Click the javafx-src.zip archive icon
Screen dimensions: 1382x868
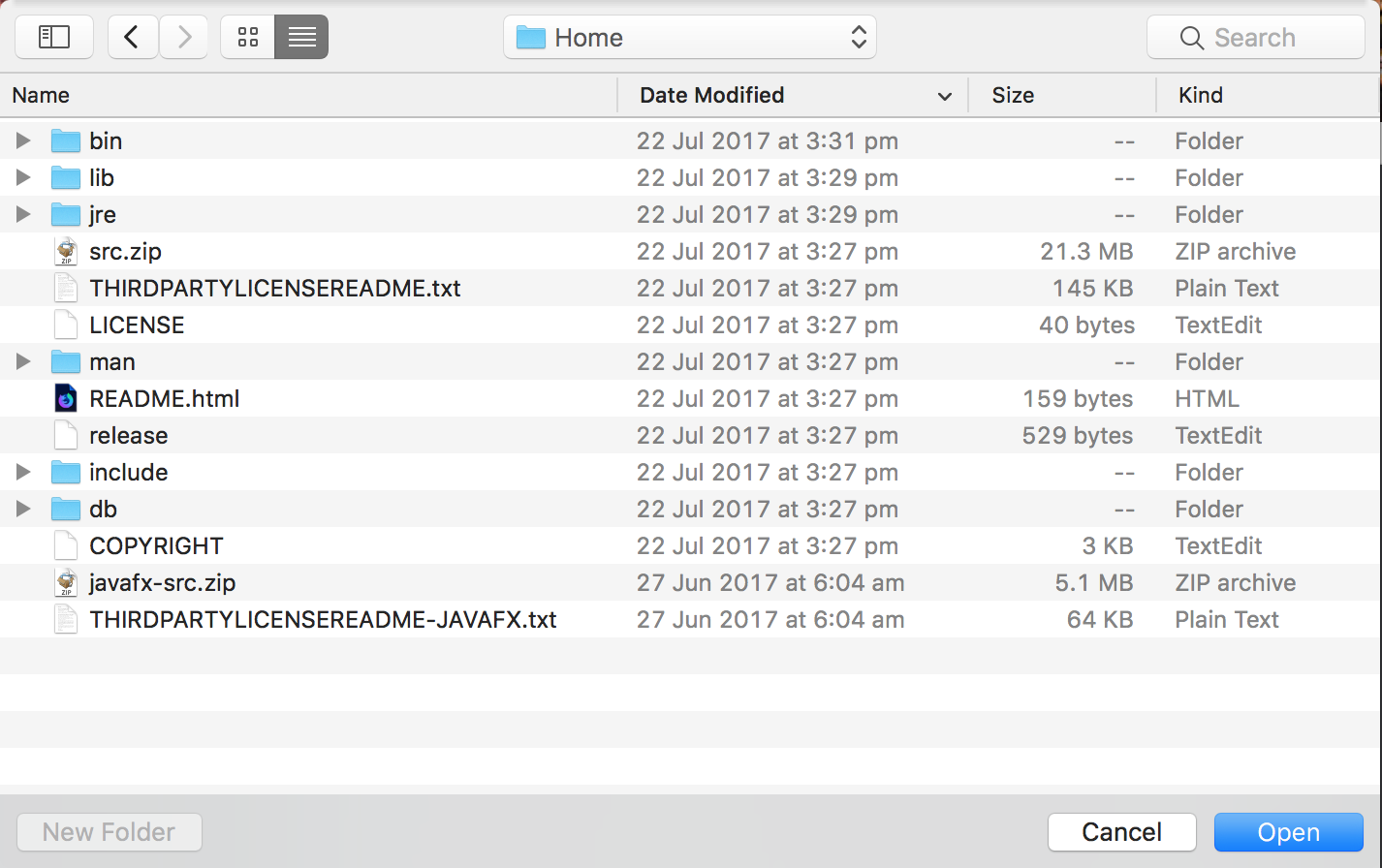tap(66, 583)
